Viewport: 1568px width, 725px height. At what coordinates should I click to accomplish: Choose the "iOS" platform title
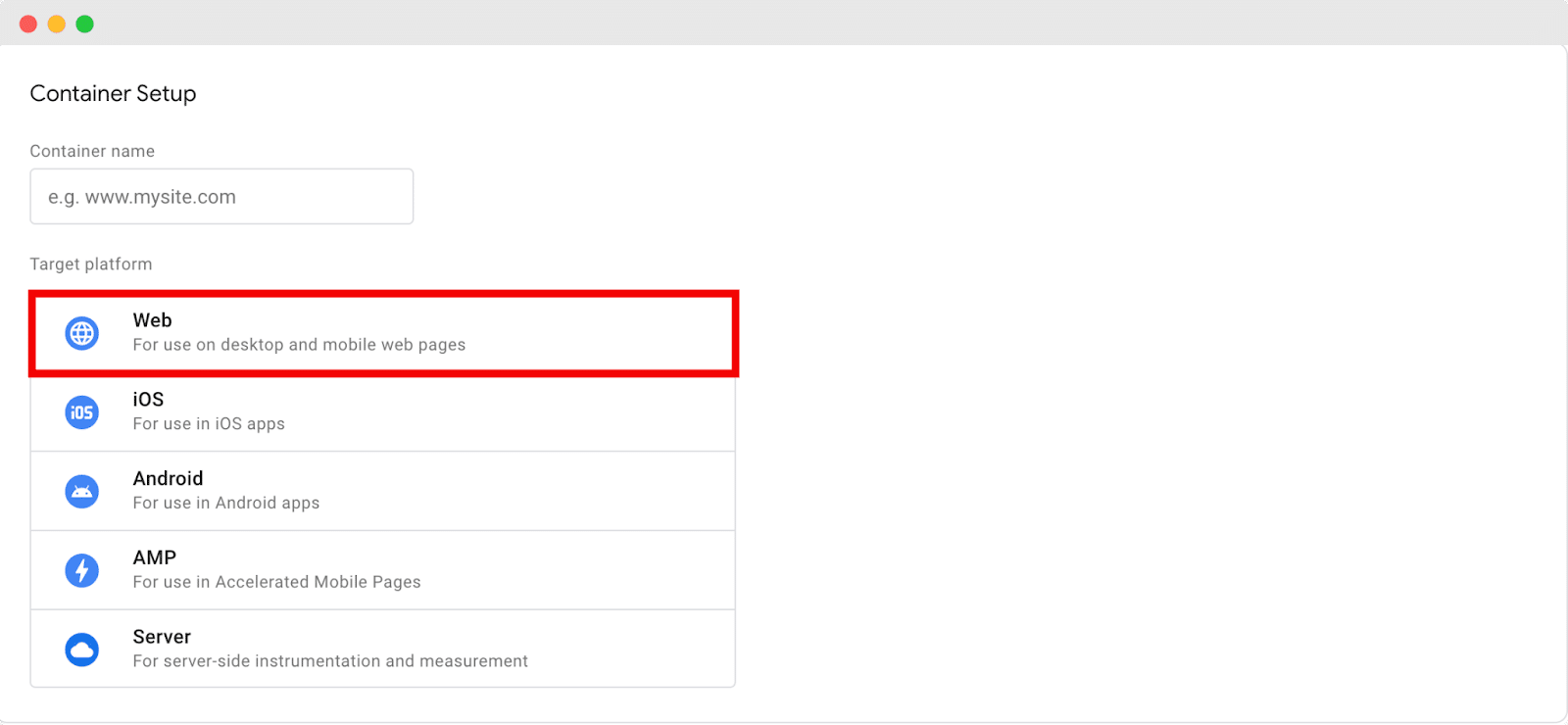148,400
